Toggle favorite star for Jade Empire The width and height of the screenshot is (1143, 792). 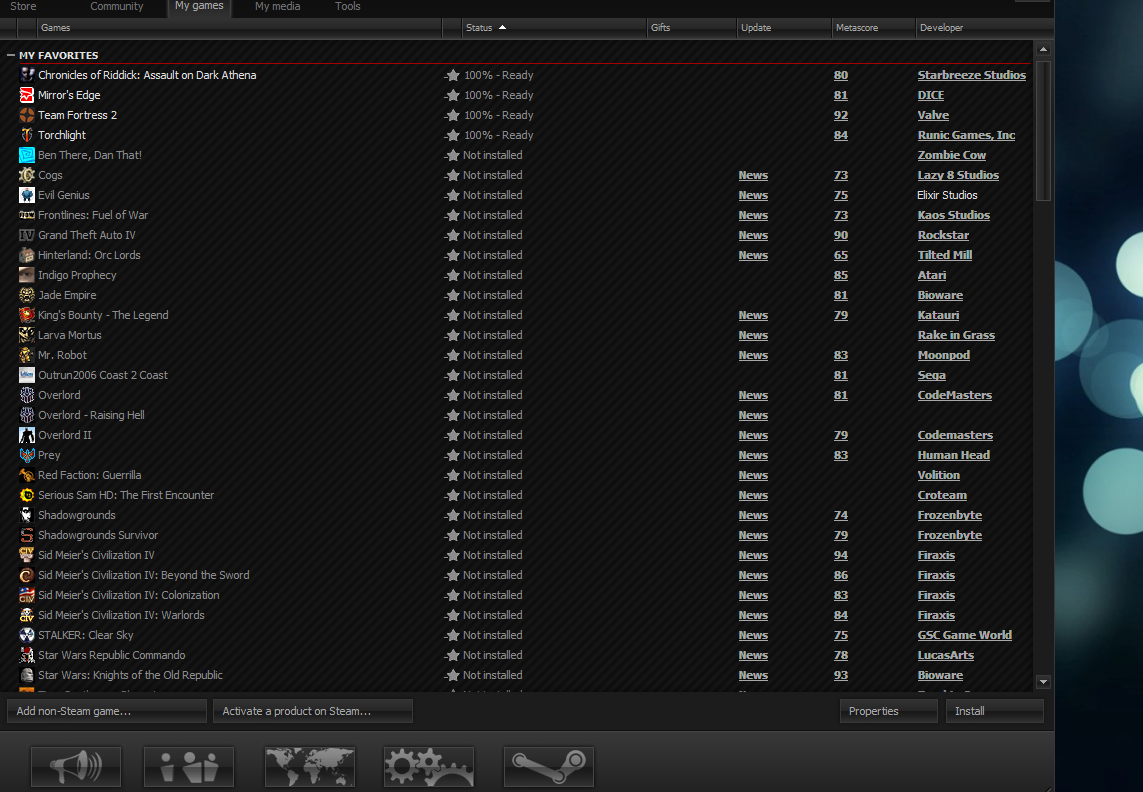click(452, 295)
